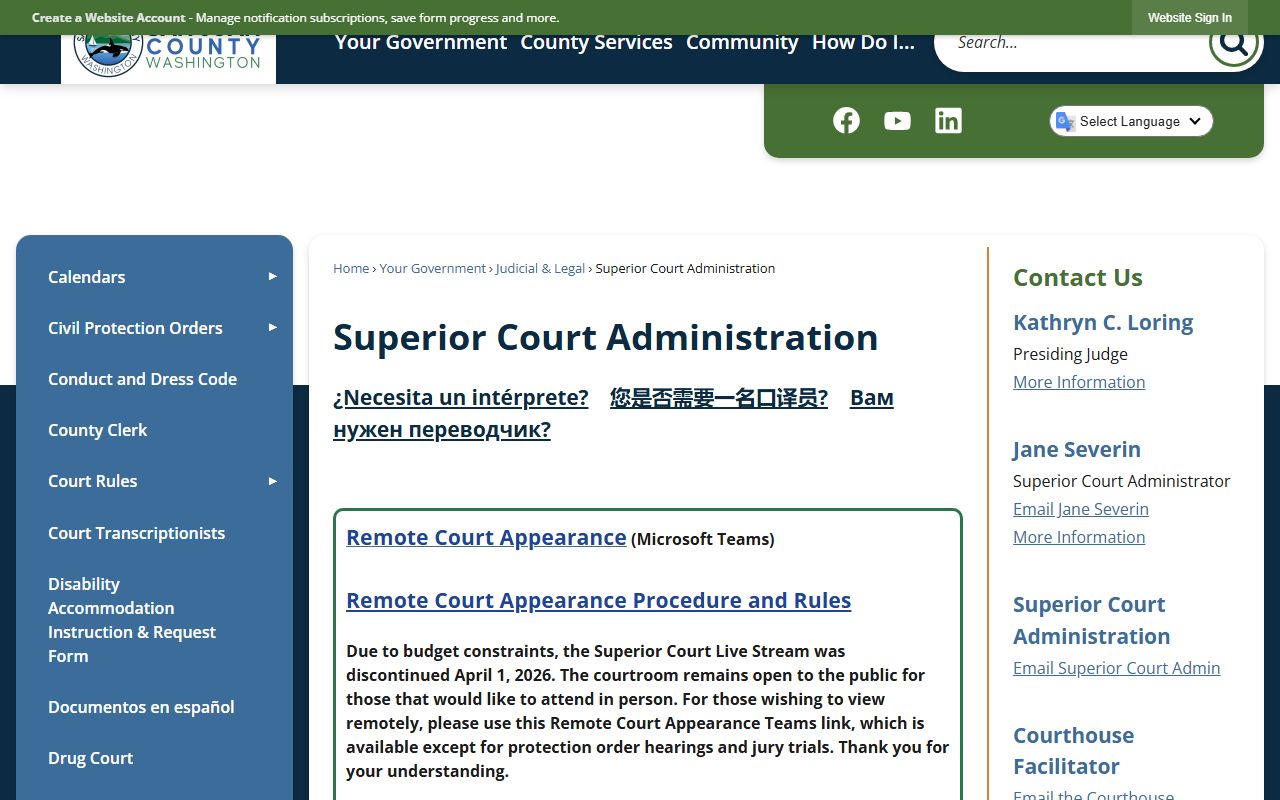1280x800 pixels.
Task: Select Conduct and Dress Code
Action: [142, 379]
